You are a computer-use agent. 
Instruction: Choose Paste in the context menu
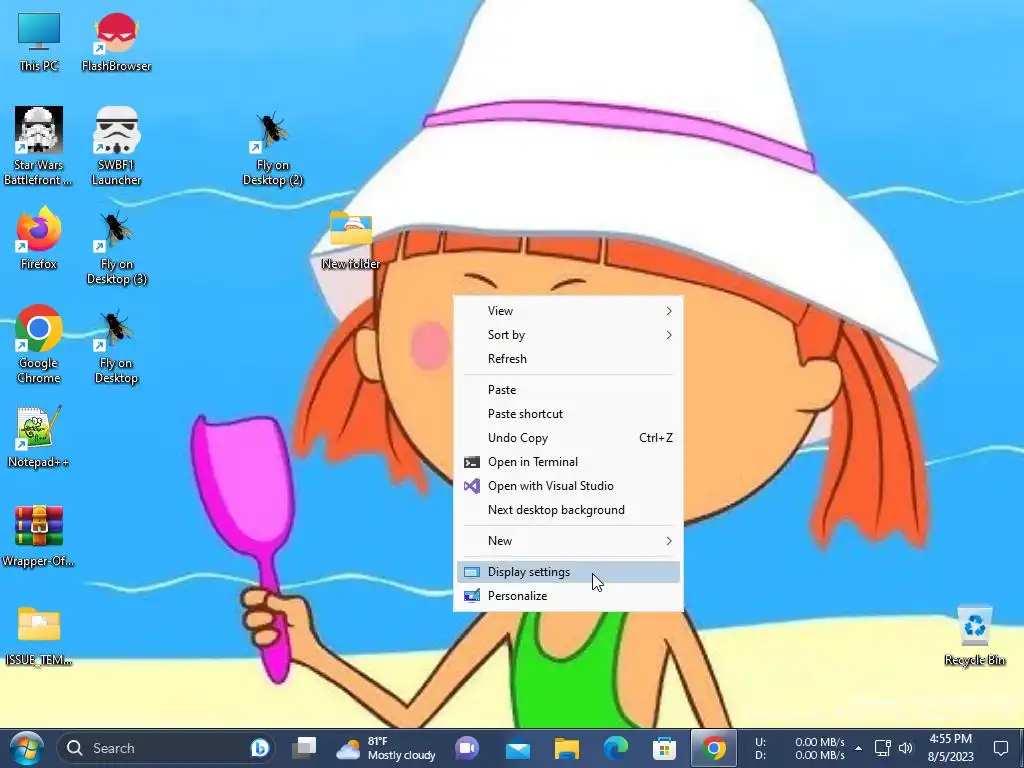[x=568, y=390]
